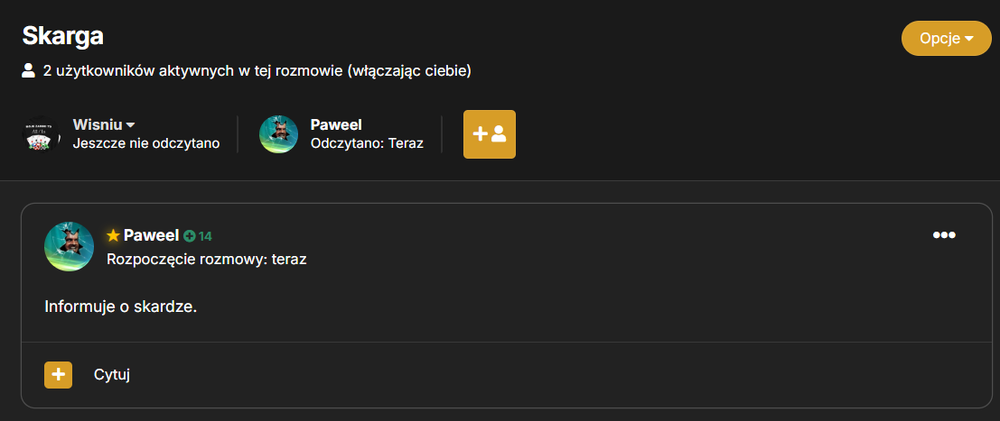This screenshot has width=1000, height=421.
Task: Open Wisniu's avatar with playing cards
Action: 41,134
